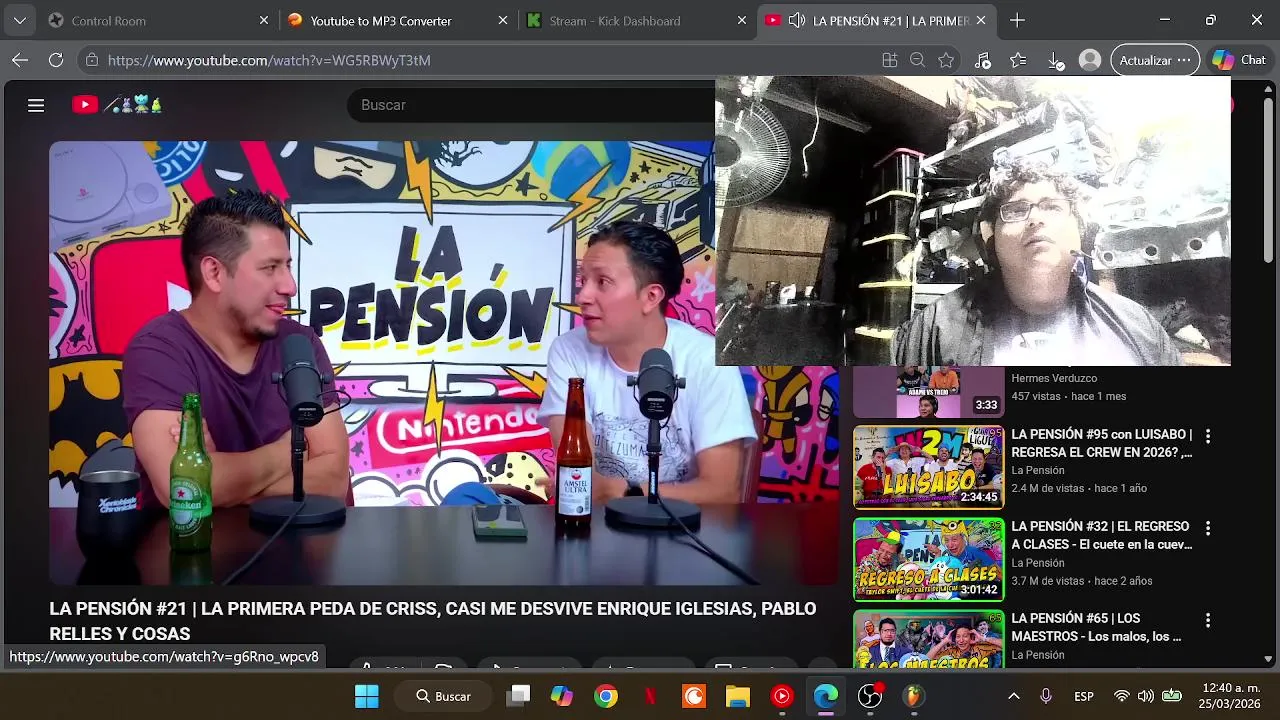Open the tab search dropdown
Image resolution: width=1280 pixels, height=720 pixels.
[x=20, y=20]
